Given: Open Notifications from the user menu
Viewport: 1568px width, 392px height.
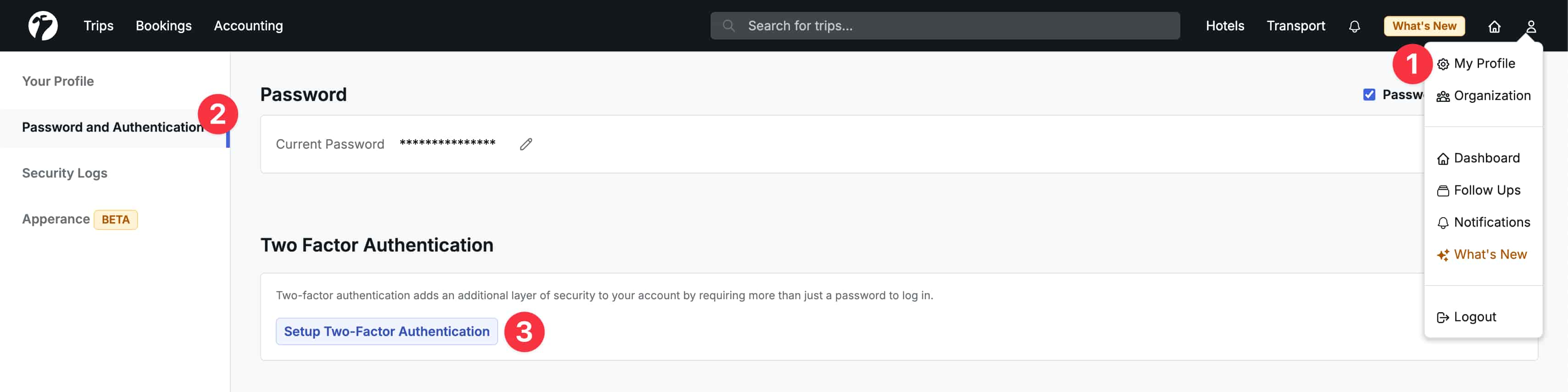Looking at the screenshot, I should pos(1490,223).
